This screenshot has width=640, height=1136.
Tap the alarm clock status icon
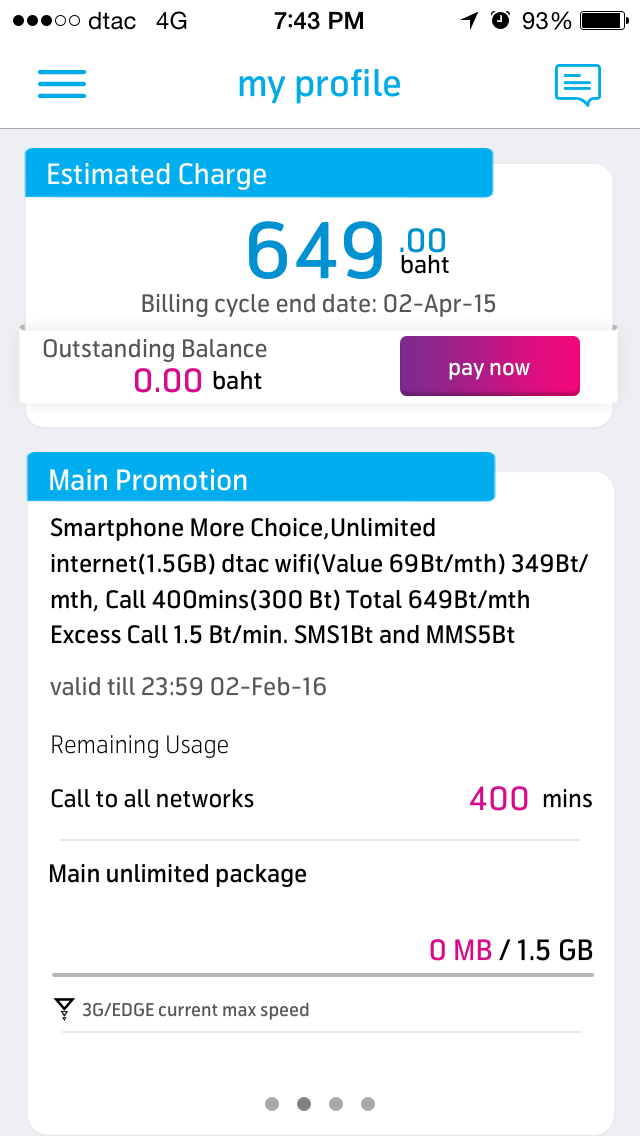point(500,21)
